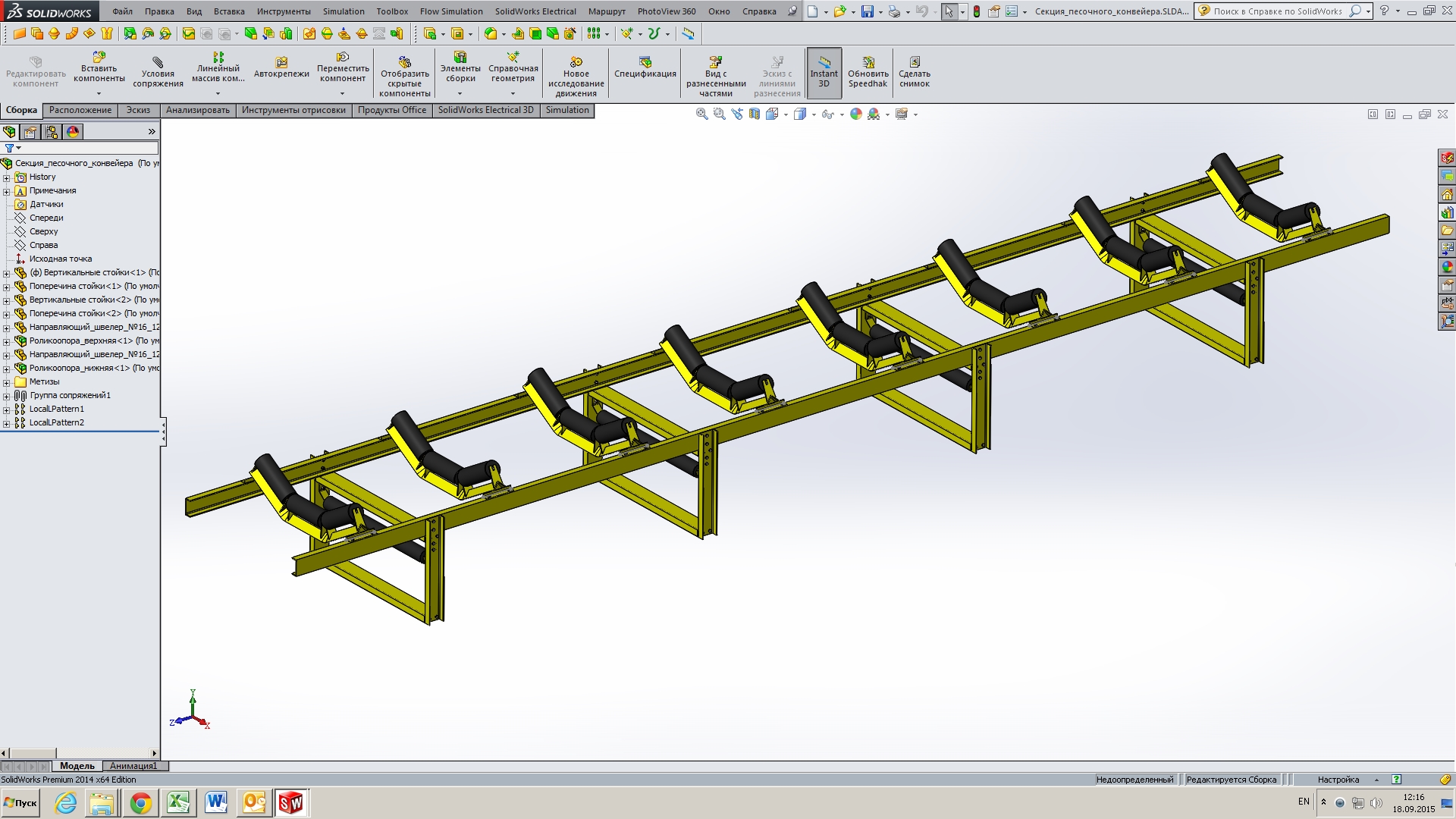The image size is (1456, 819).
Task: Click the feature tree horizontal scrollbar
Action: [80, 753]
